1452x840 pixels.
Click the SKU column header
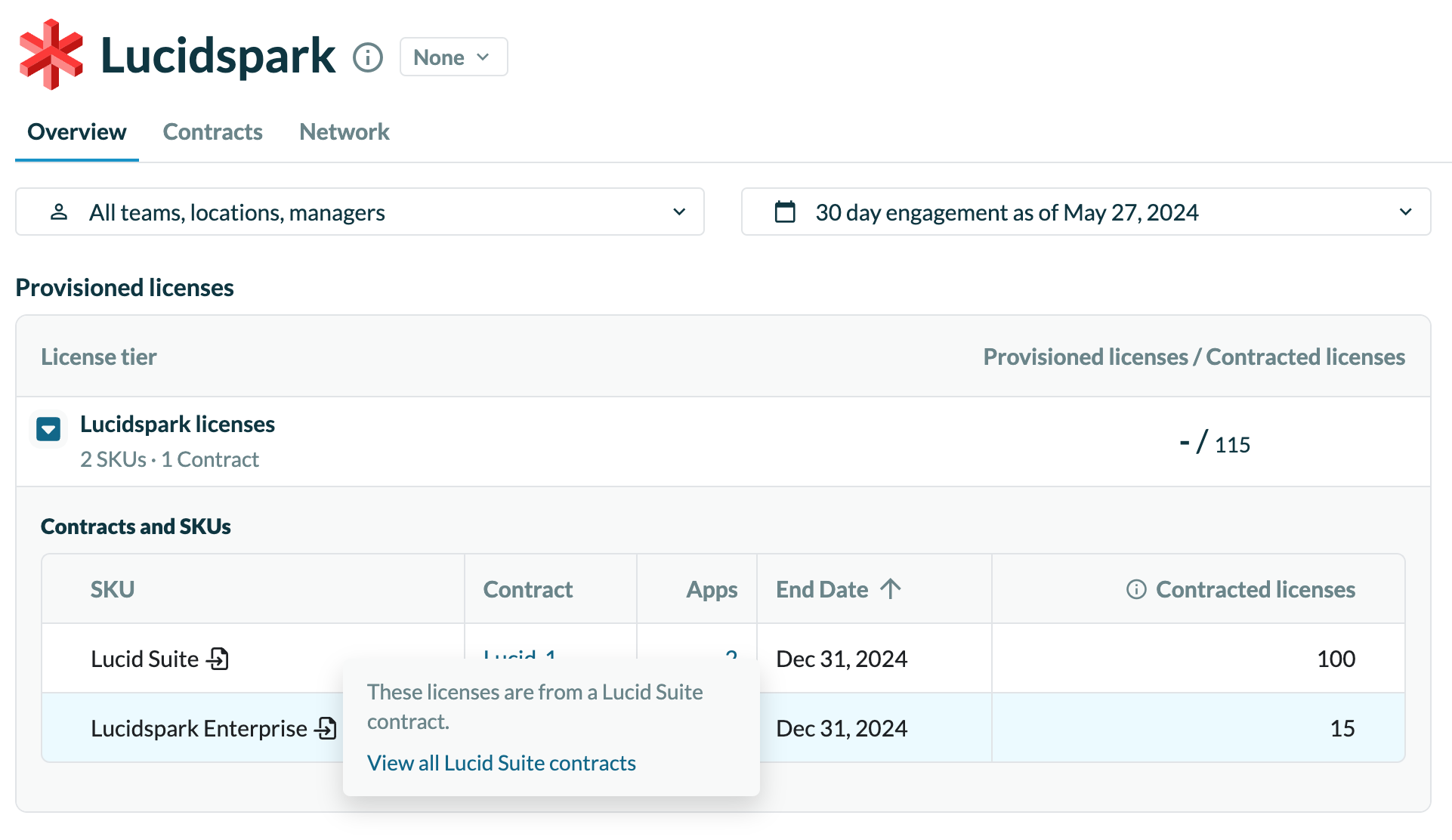(x=113, y=589)
